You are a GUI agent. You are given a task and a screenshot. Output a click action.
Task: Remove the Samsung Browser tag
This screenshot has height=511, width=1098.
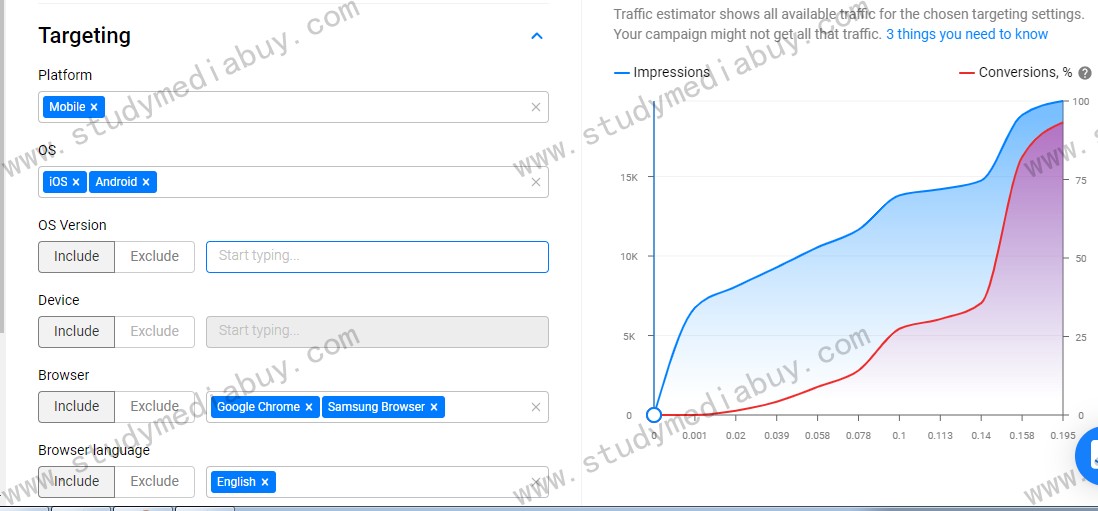point(433,407)
